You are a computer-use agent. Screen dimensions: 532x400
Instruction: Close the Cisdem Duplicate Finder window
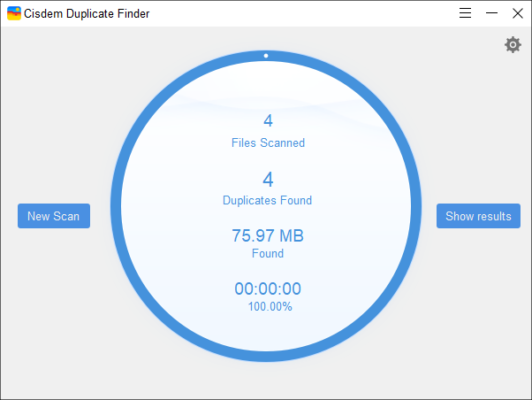click(517, 13)
